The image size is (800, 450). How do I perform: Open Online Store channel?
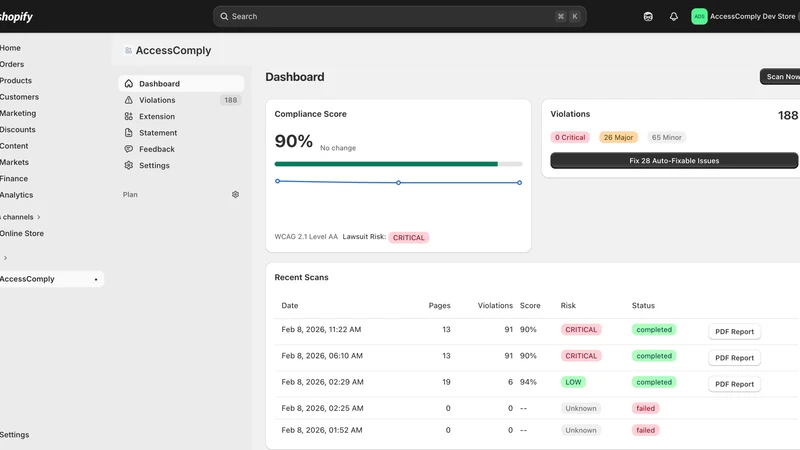pyautogui.click(x=21, y=233)
